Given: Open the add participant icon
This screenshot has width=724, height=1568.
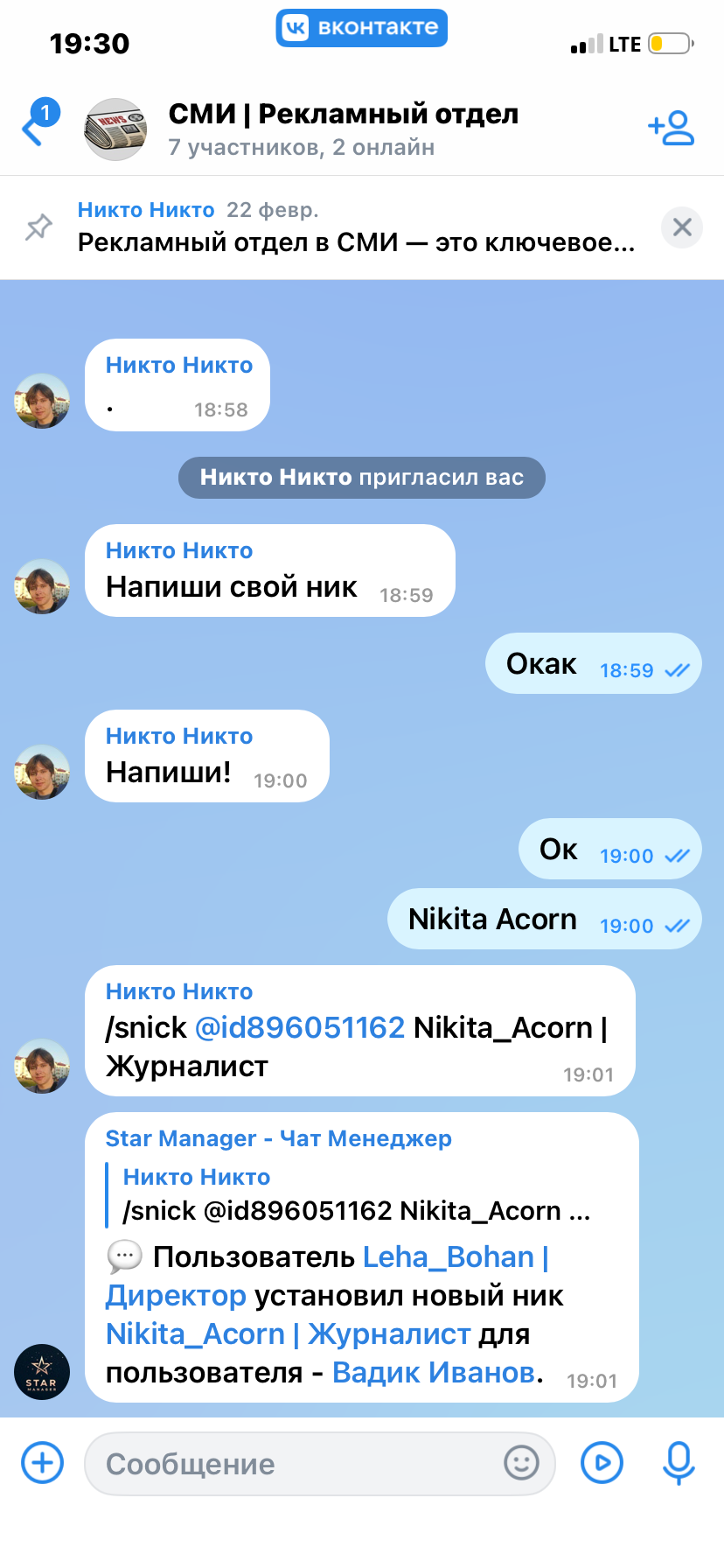Looking at the screenshot, I should pos(671,129).
